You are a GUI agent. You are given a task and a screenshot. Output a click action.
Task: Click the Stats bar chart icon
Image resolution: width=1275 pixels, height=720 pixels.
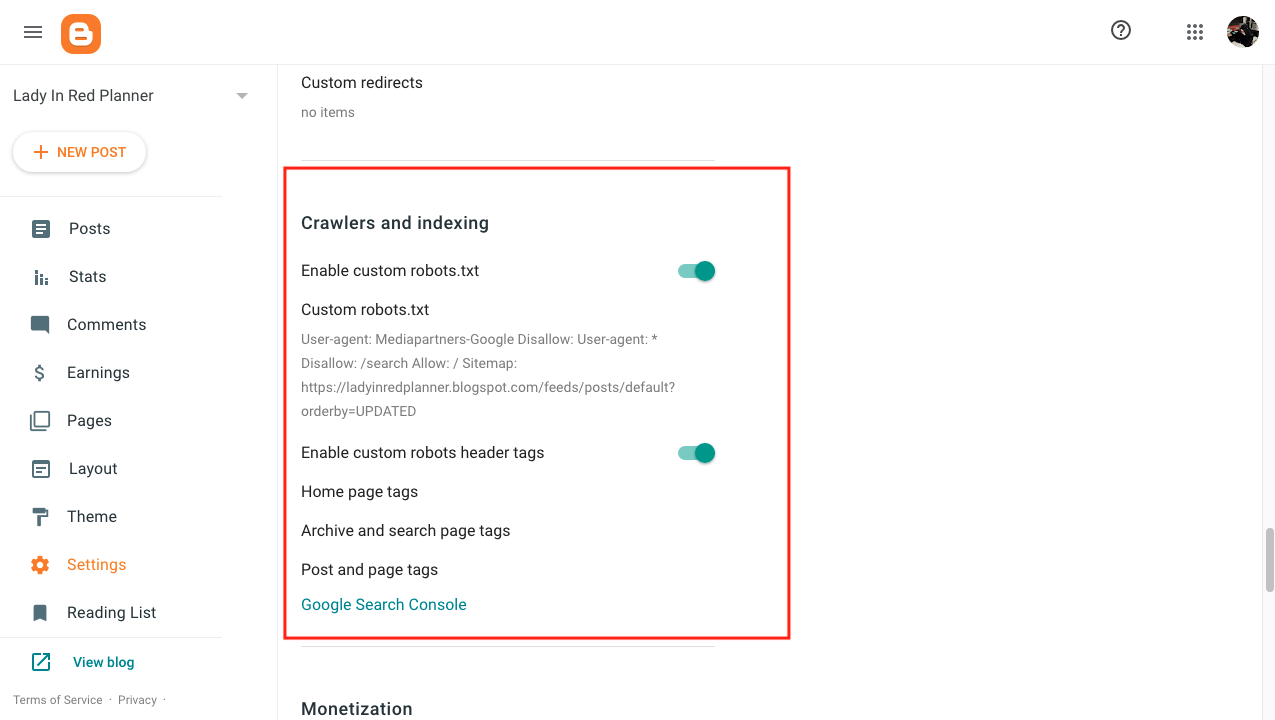(40, 277)
